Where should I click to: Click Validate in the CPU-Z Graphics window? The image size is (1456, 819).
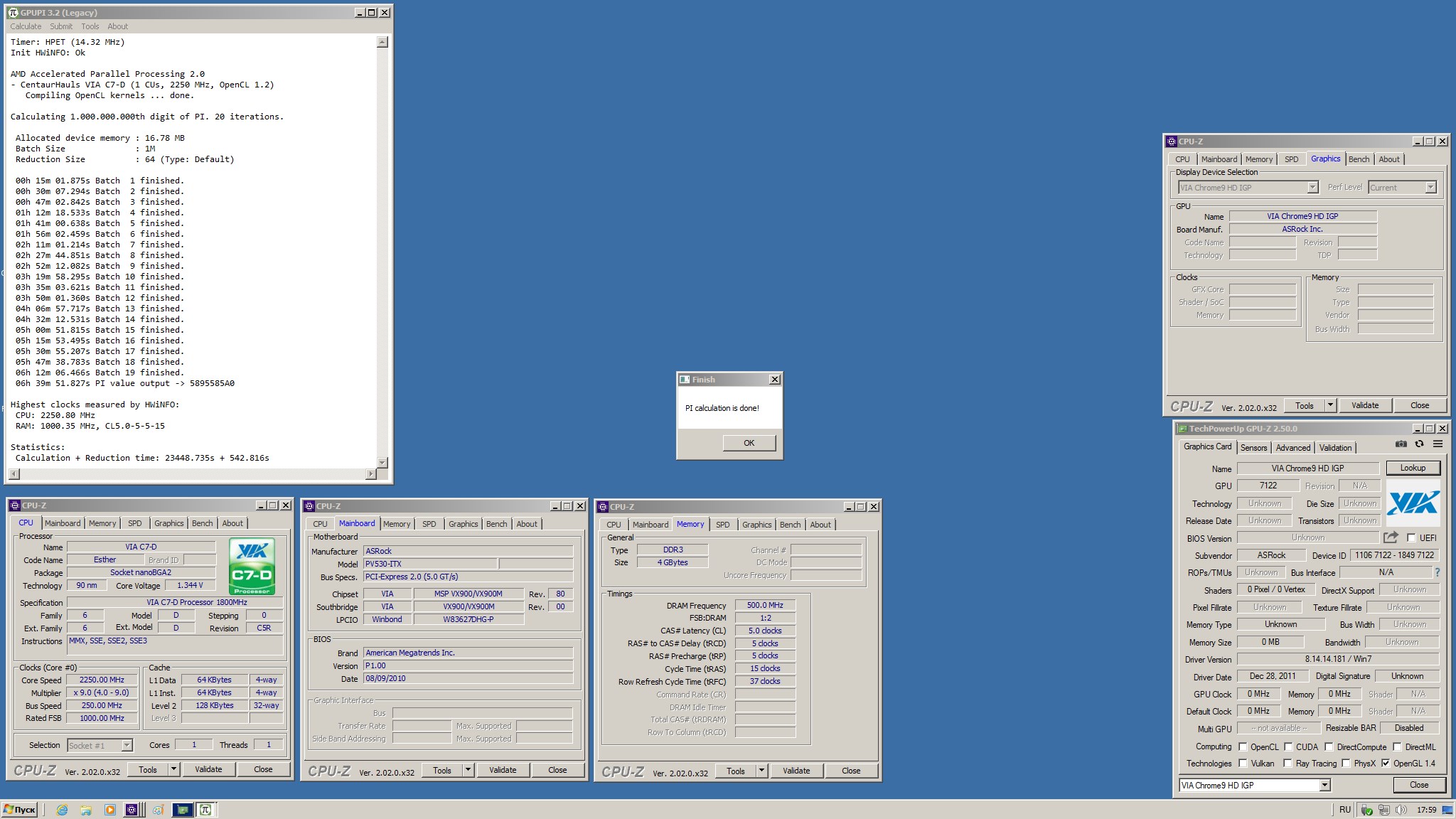tap(1364, 405)
